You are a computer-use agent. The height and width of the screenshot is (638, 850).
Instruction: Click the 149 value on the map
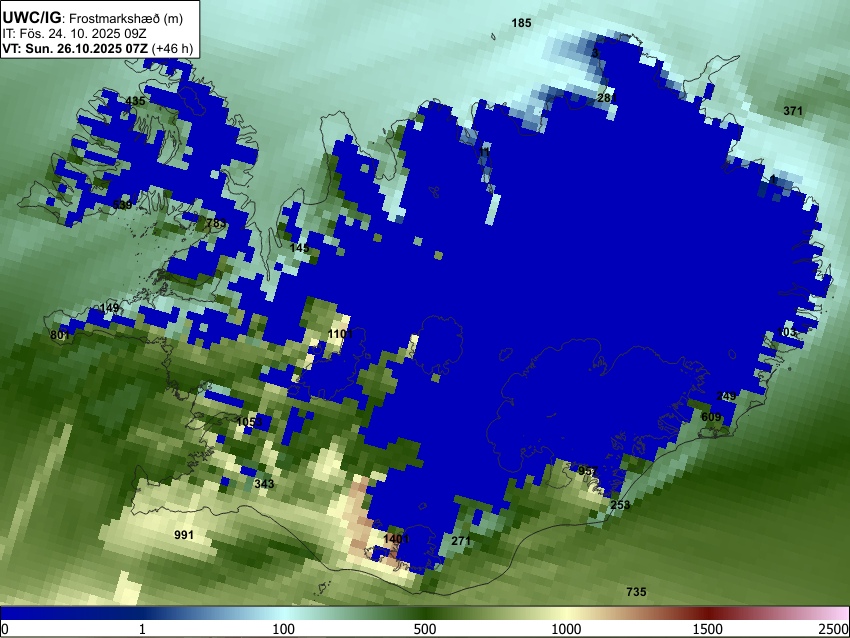pyautogui.click(x=110, y=308)
